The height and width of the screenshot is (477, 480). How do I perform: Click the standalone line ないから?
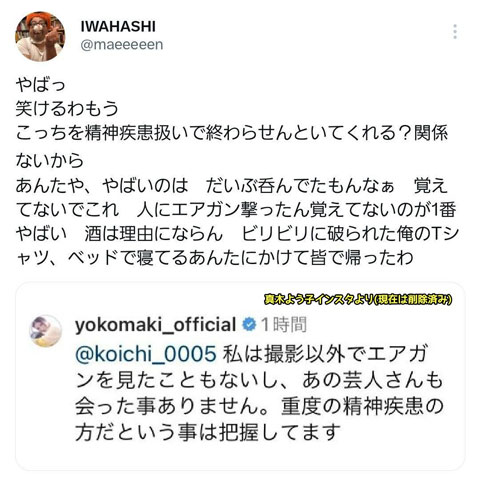50,160
